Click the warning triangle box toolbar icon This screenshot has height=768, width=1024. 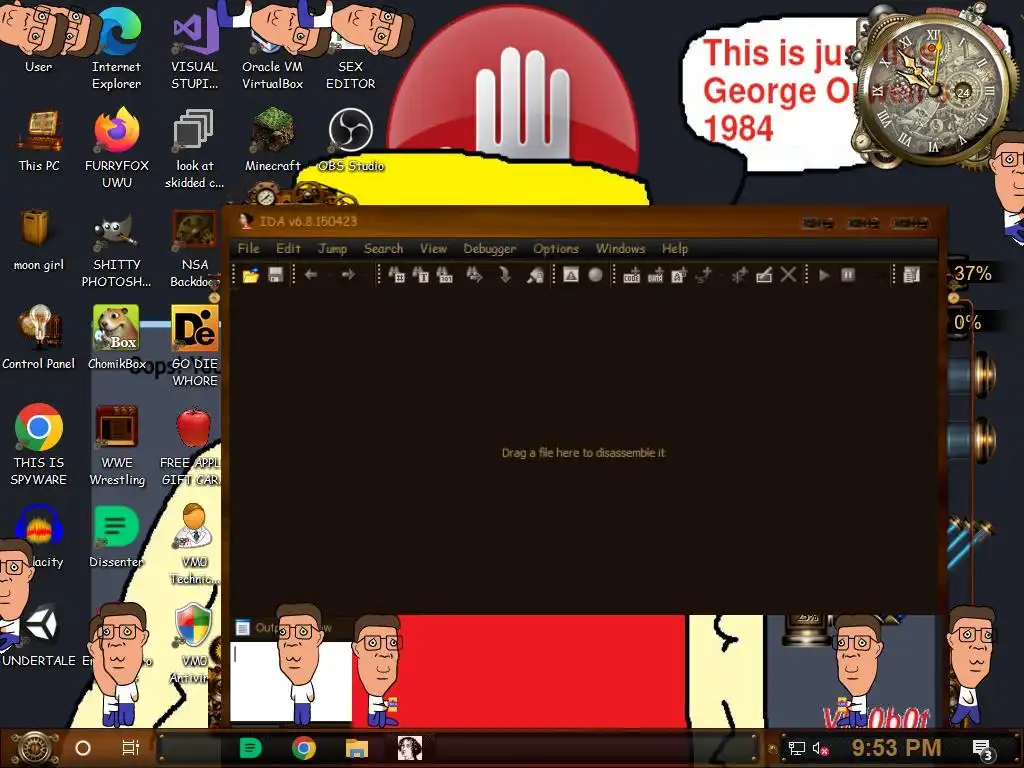tap(571, 275)
